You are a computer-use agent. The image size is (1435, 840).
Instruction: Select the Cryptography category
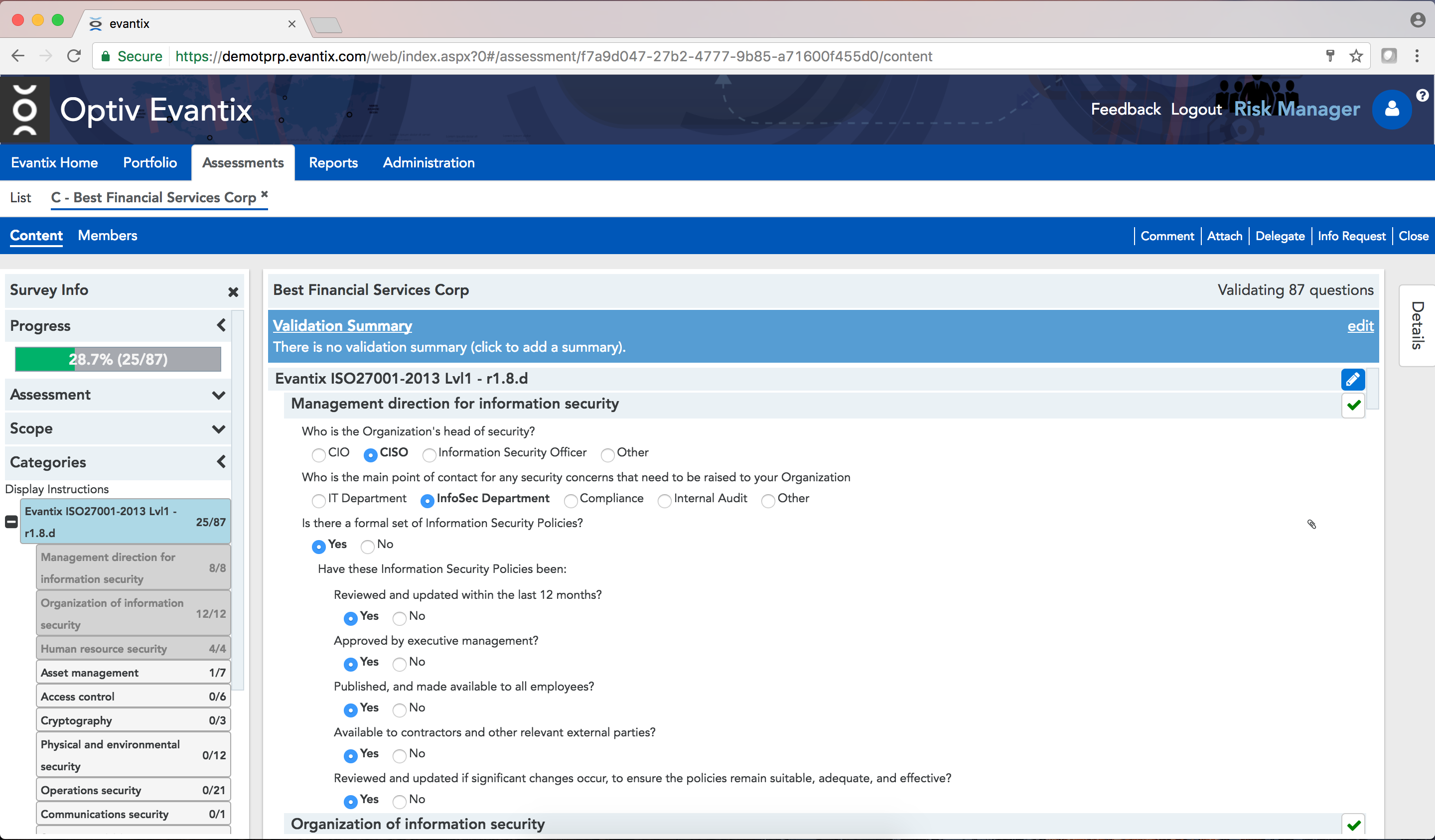133,720
